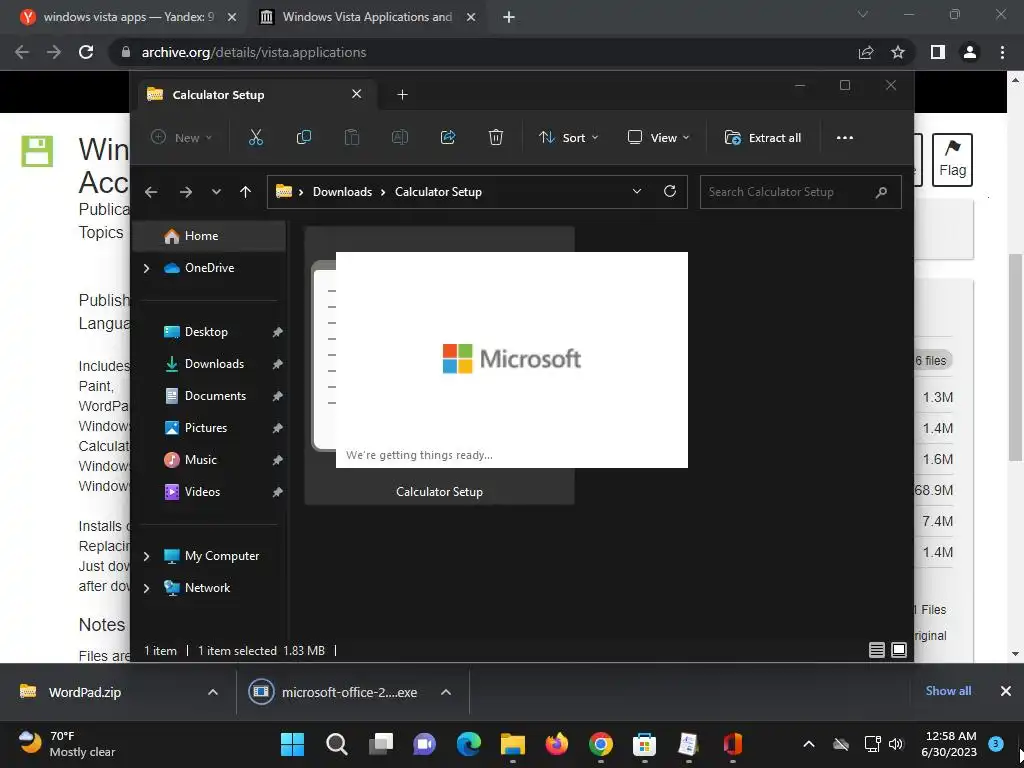Image resolution: width=1024 pixels, height=768 pixels.
Task: Add a new File Explorer tab
Action: point(402,95)
